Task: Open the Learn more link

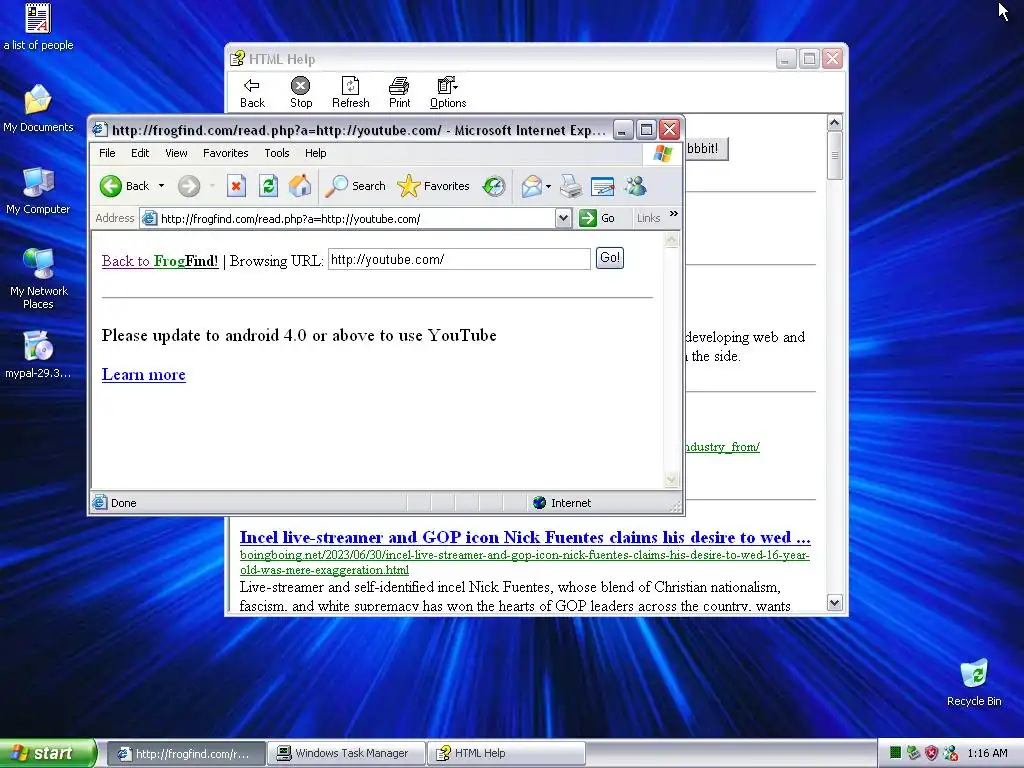Action: [144, 374]
